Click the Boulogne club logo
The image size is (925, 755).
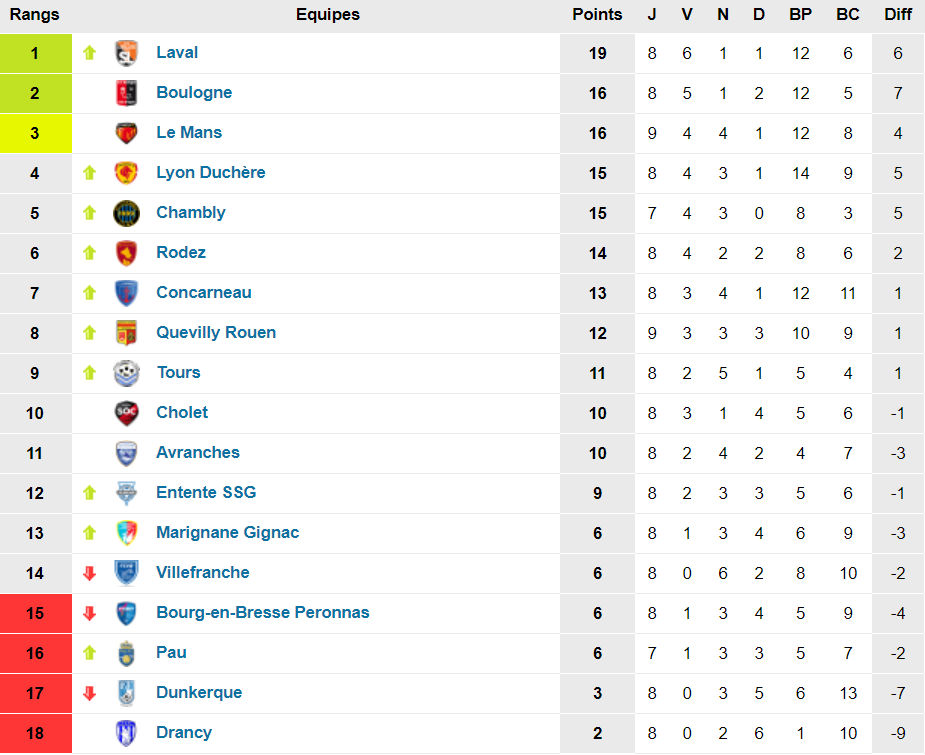[126, 93]
